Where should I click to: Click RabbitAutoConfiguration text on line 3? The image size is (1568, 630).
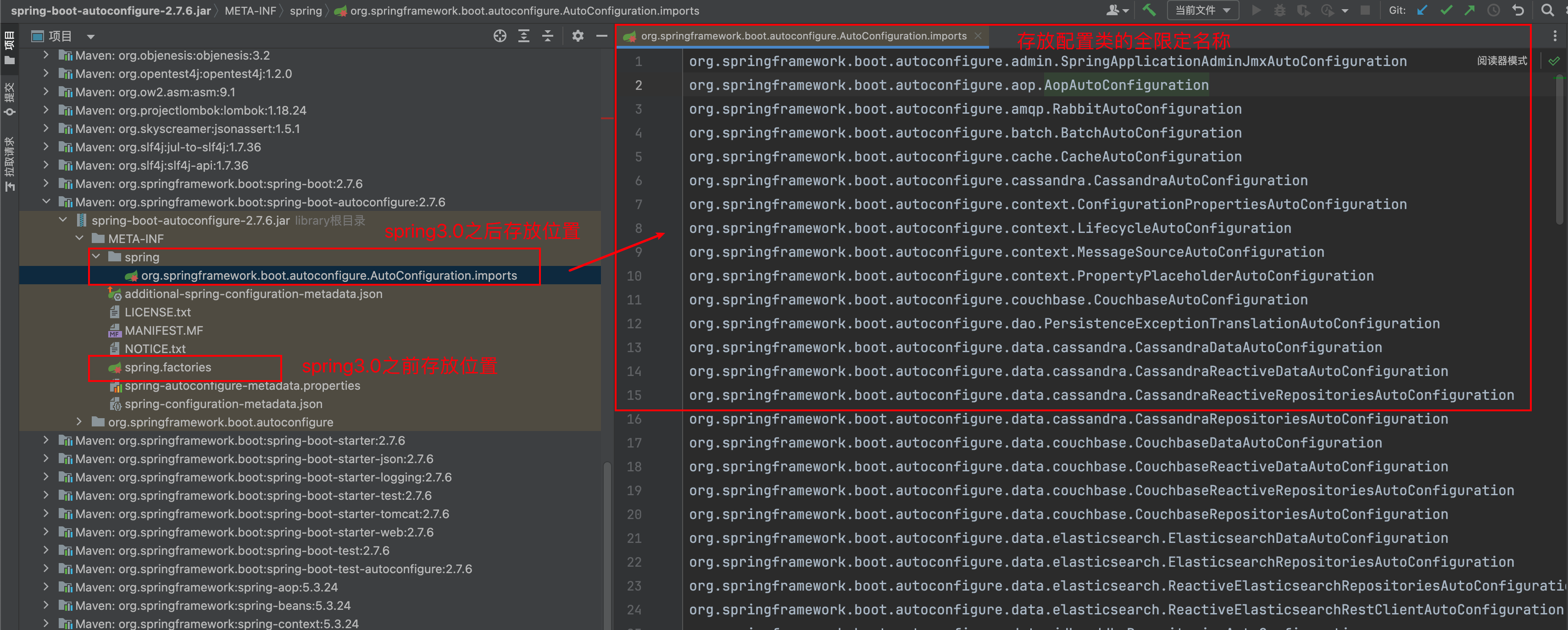(1147, 109)
